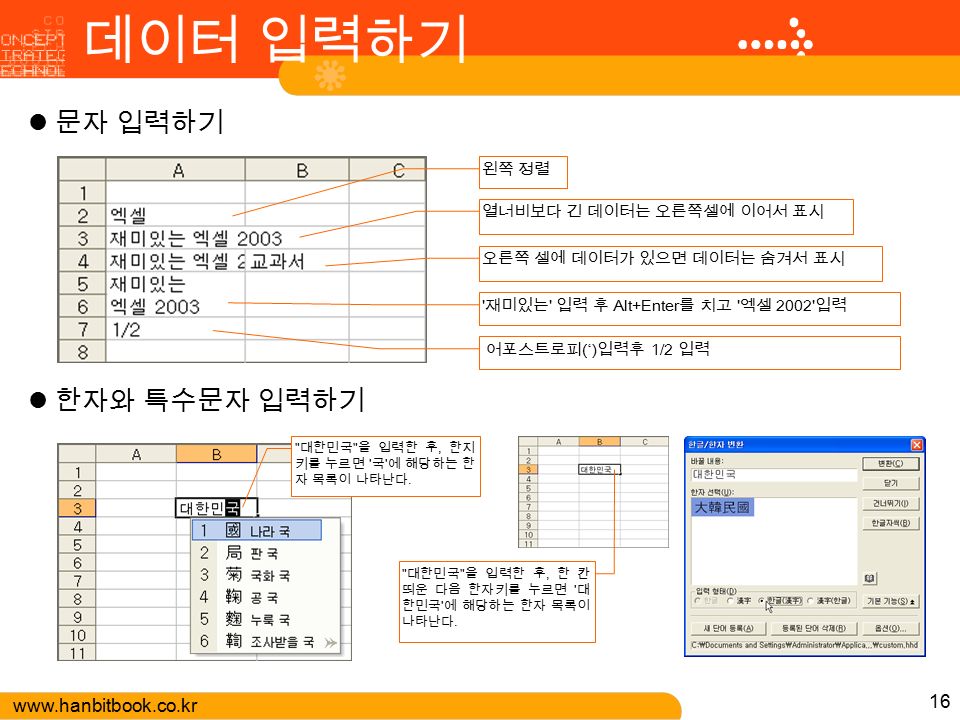Select row 5 header in top sheet
Viewport: 960px width, 720px height.
click(x=83, y=284)
